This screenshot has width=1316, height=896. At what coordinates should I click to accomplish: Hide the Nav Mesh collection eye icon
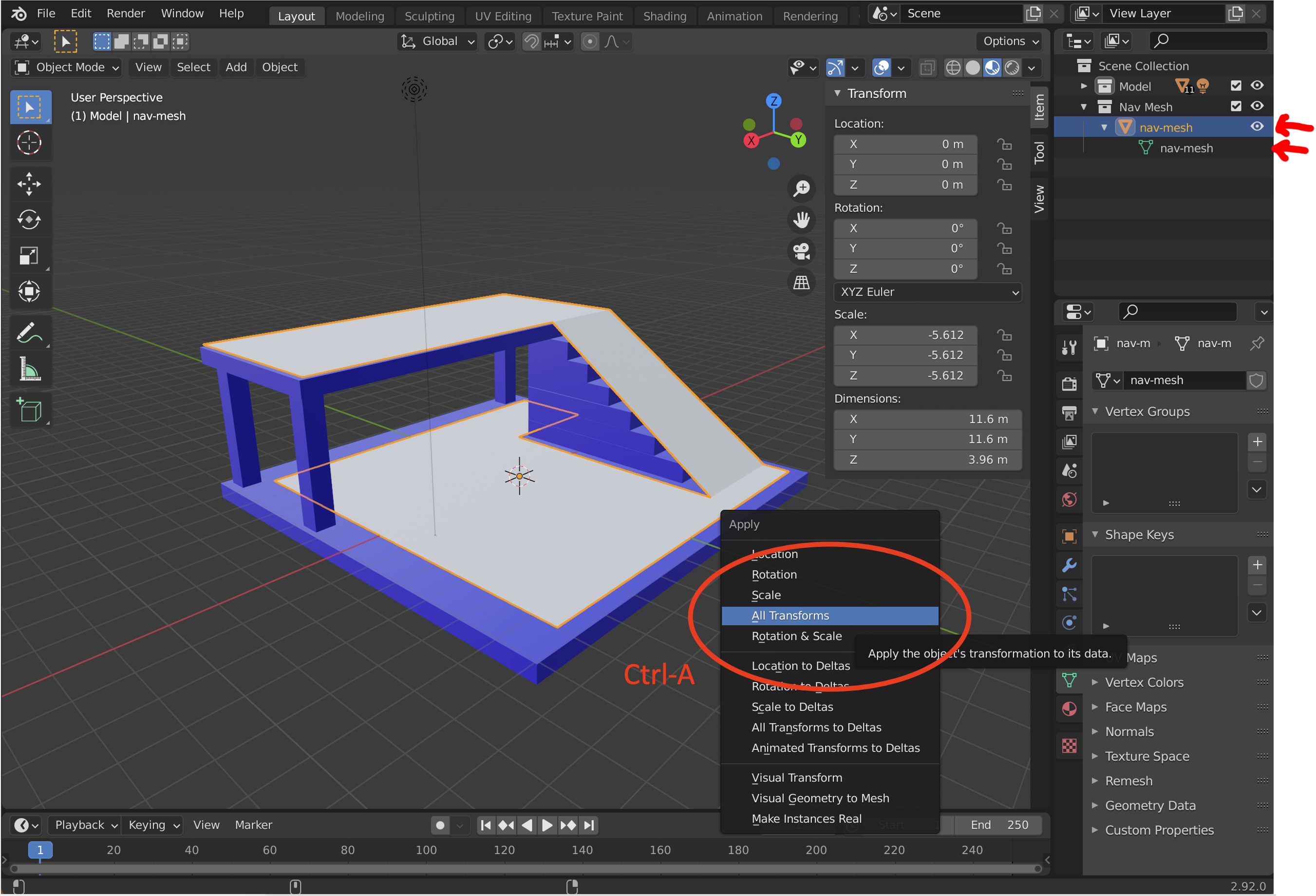[x=1257, y=106]
